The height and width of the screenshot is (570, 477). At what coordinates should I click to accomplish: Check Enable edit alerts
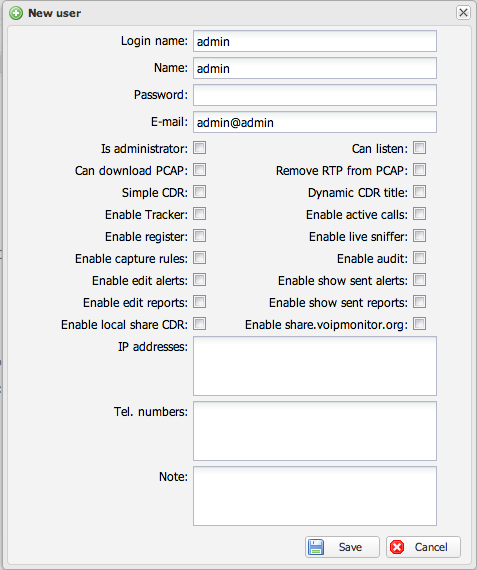pyautogui.click(x=200, y=280)
